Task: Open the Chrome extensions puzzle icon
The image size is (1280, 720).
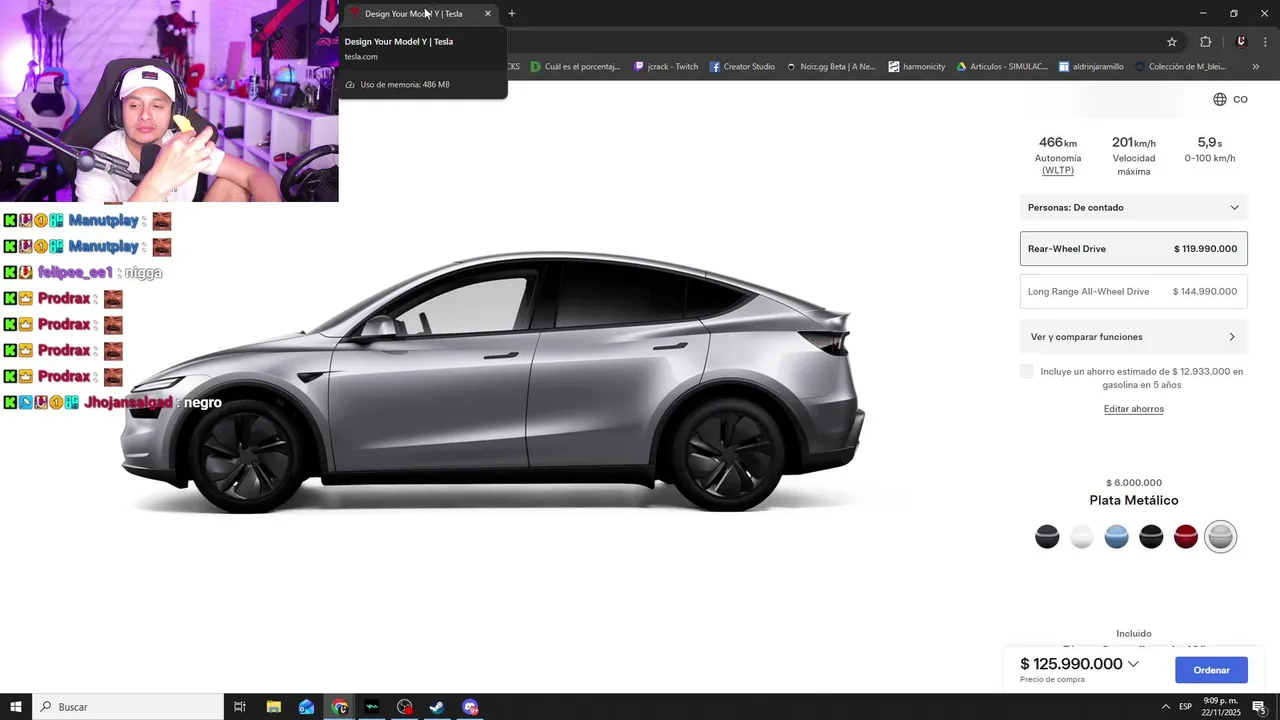Action: point(1205,42)
